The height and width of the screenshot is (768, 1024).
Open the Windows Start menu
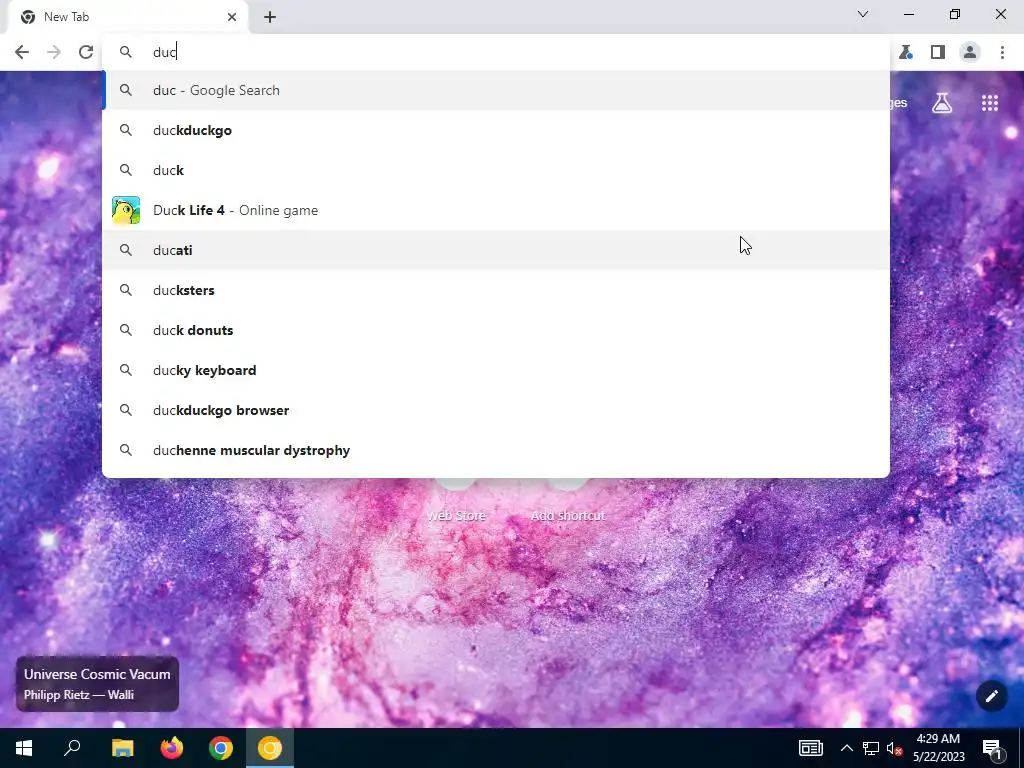[x=24, y=748]
